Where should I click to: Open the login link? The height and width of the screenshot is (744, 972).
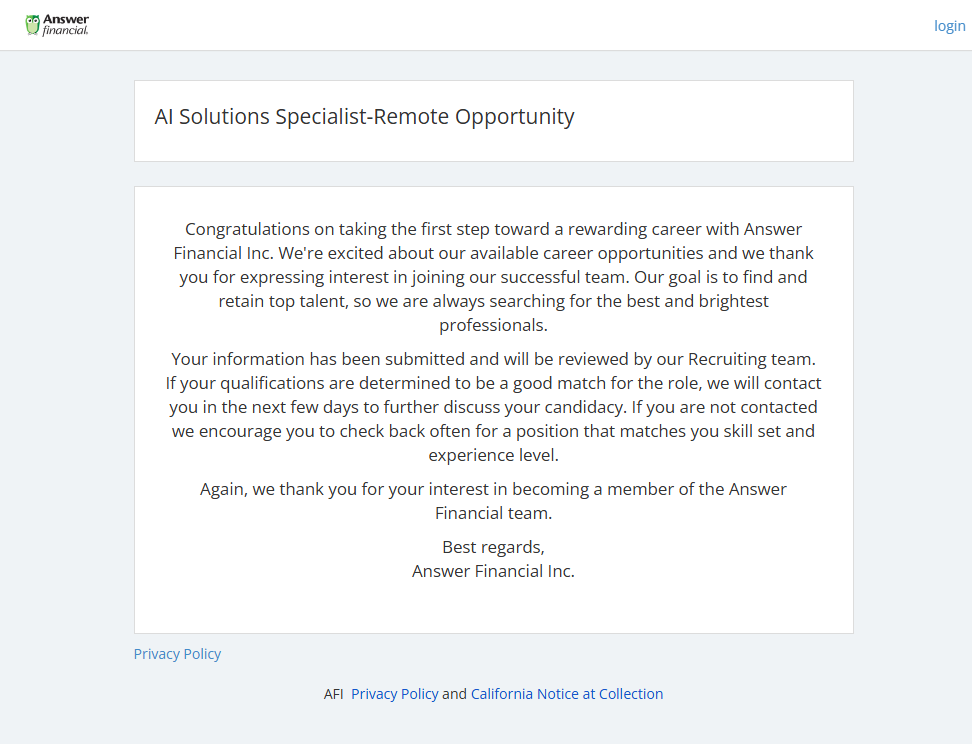[x=949, y=26]
